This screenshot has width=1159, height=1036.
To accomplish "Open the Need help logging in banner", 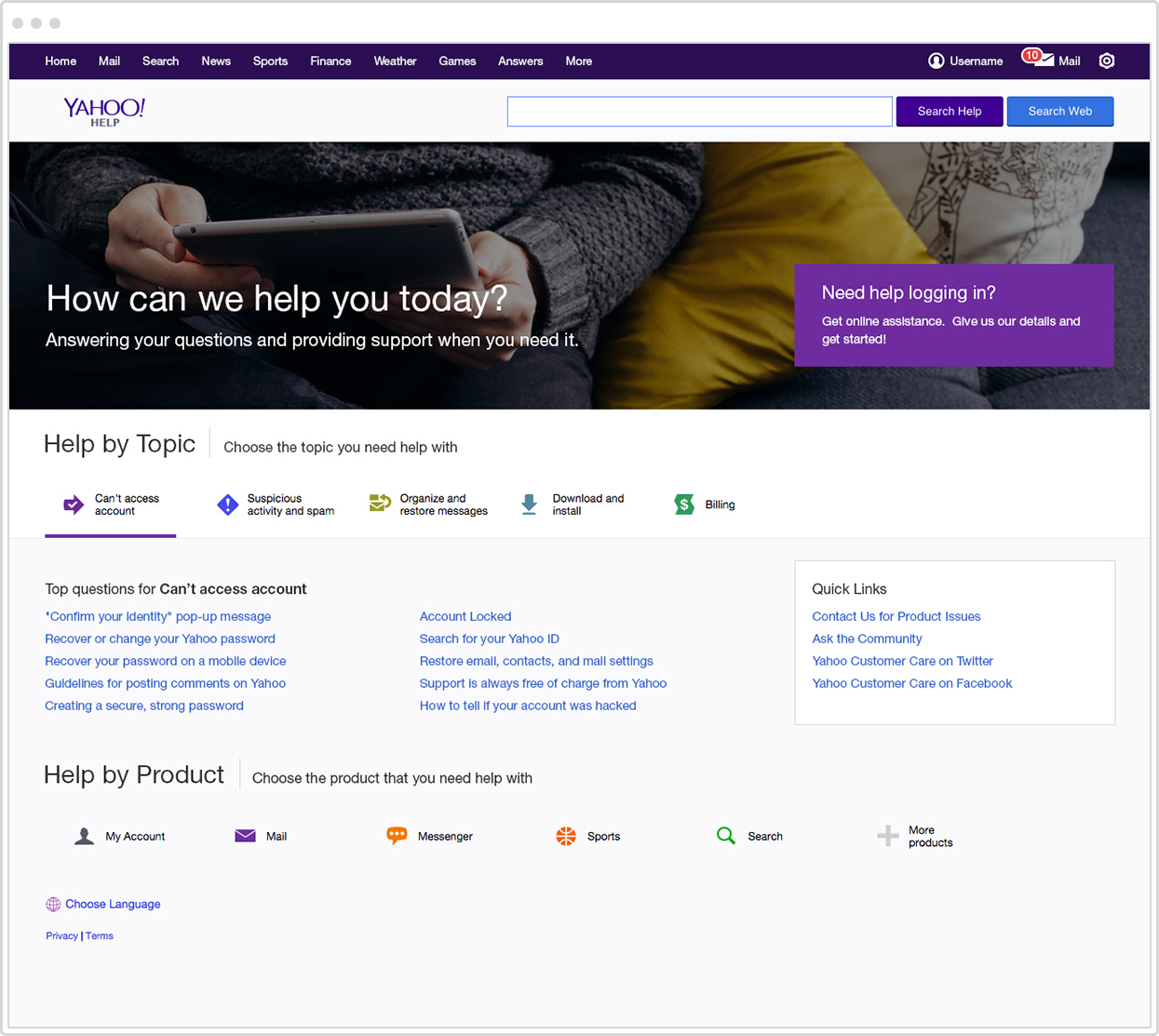I will click(x=954, y=315).
